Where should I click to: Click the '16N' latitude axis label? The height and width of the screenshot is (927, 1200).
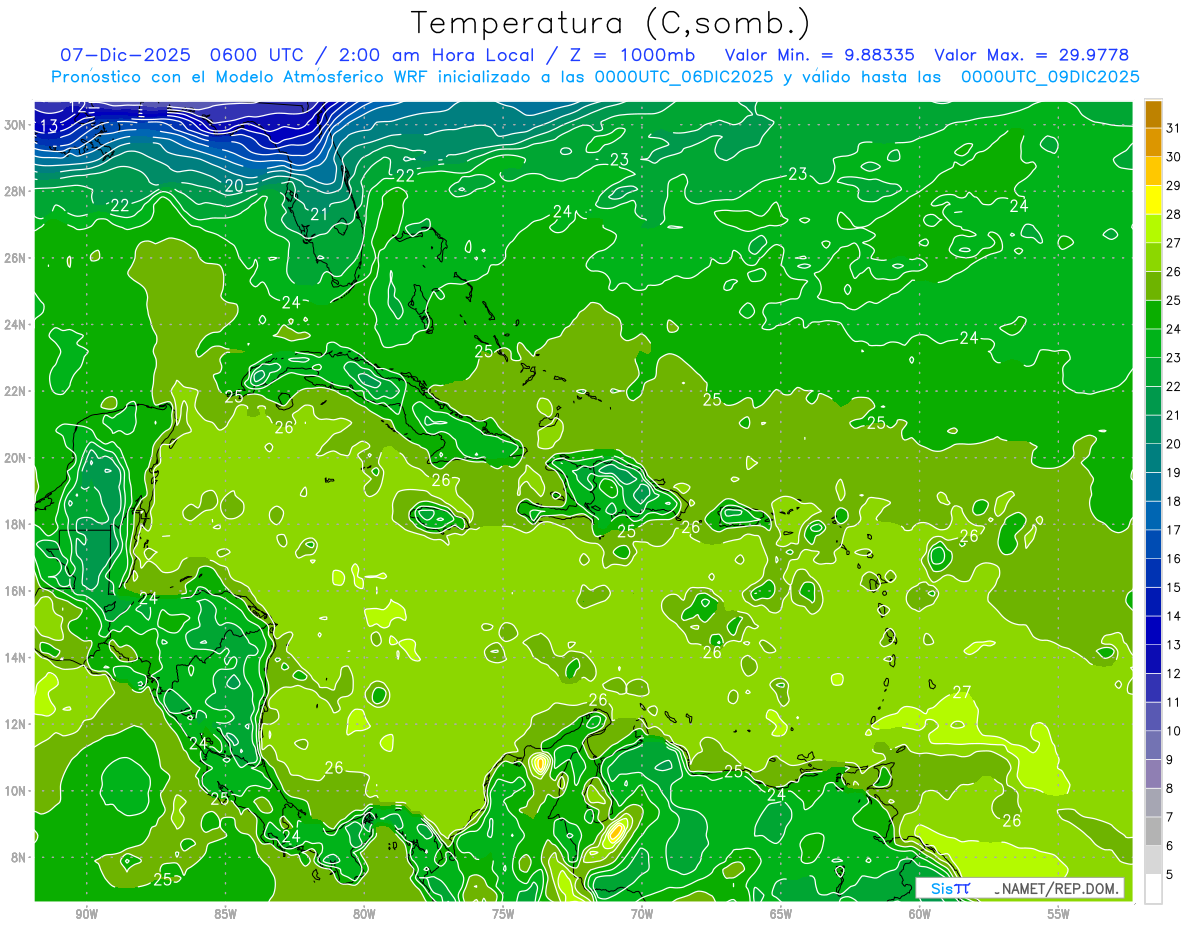point(15,591)
